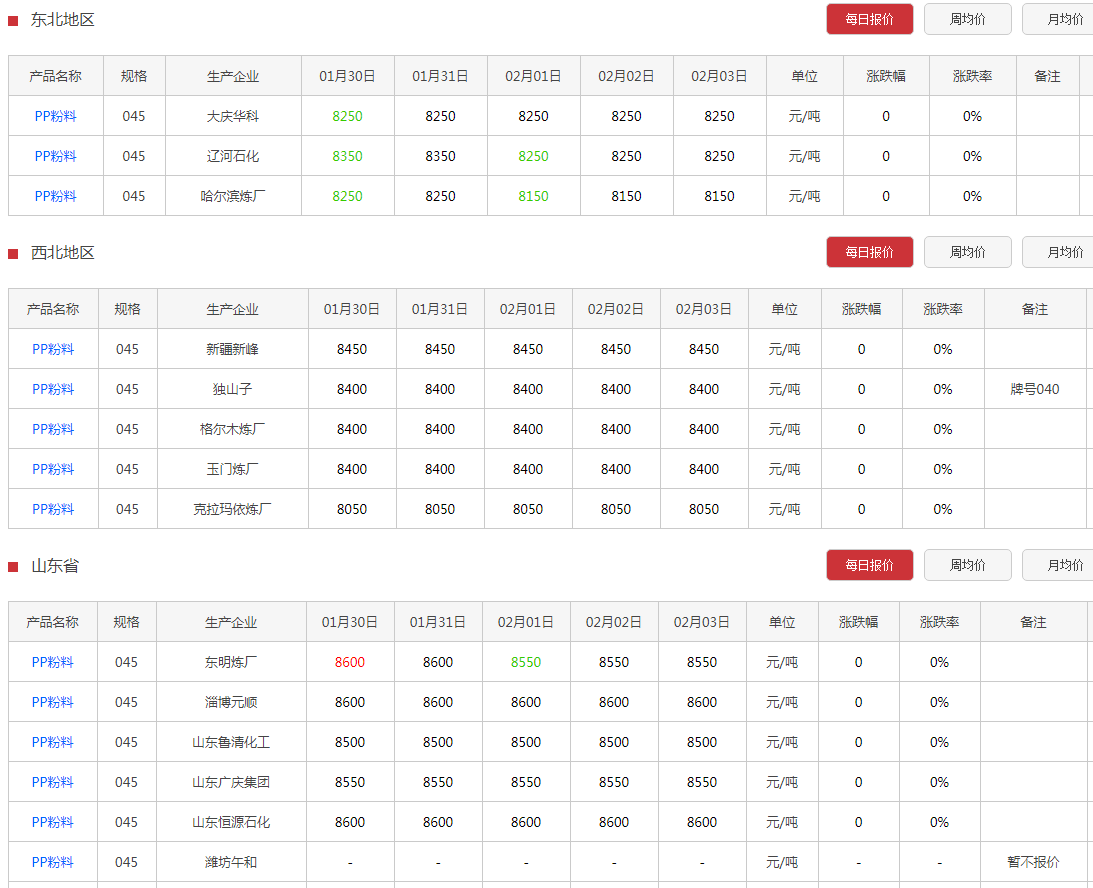The height and width of the screenshot is (888, 1093).
Task: Click green 8150 price for 哈尔滨炼厂 02月01日
Action: click(x=533, y=197)
